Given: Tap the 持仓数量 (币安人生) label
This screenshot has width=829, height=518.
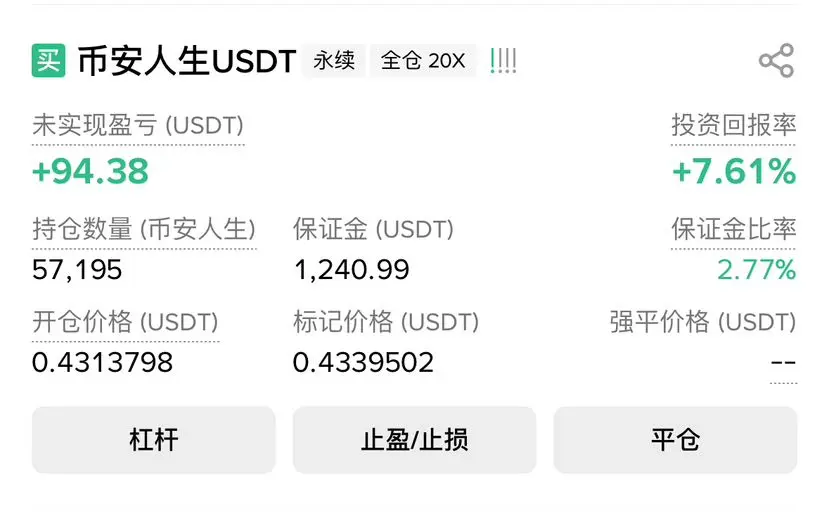Looking at the screenshot, I should tap(144, 229).
